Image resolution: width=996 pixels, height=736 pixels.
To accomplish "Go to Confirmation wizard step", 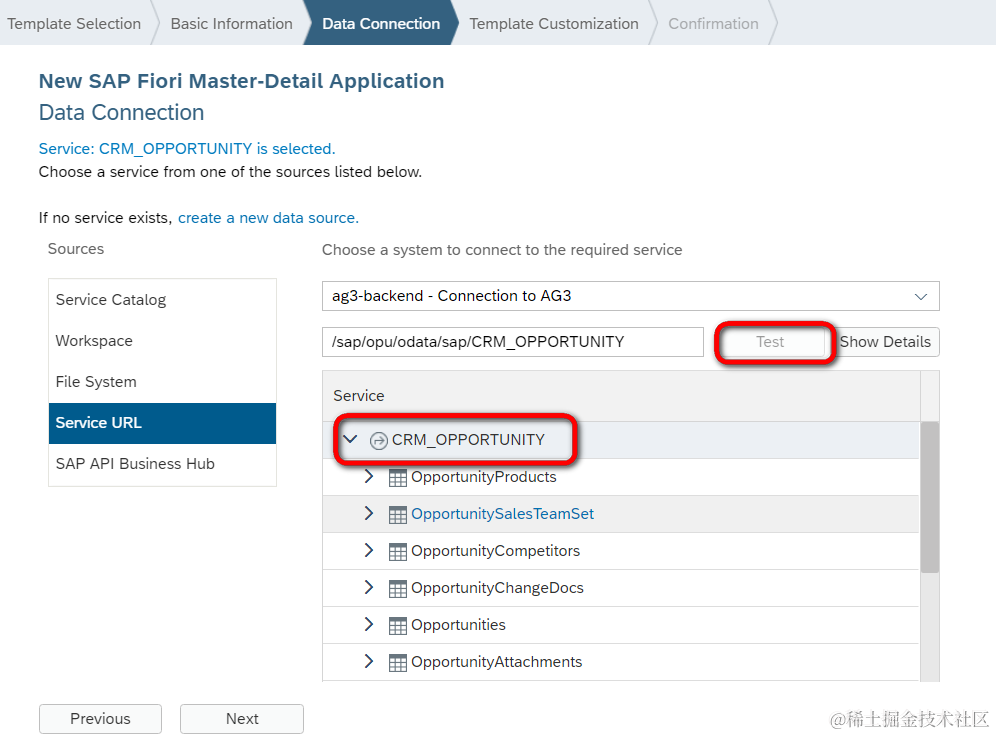I will (x=713, y=23).
